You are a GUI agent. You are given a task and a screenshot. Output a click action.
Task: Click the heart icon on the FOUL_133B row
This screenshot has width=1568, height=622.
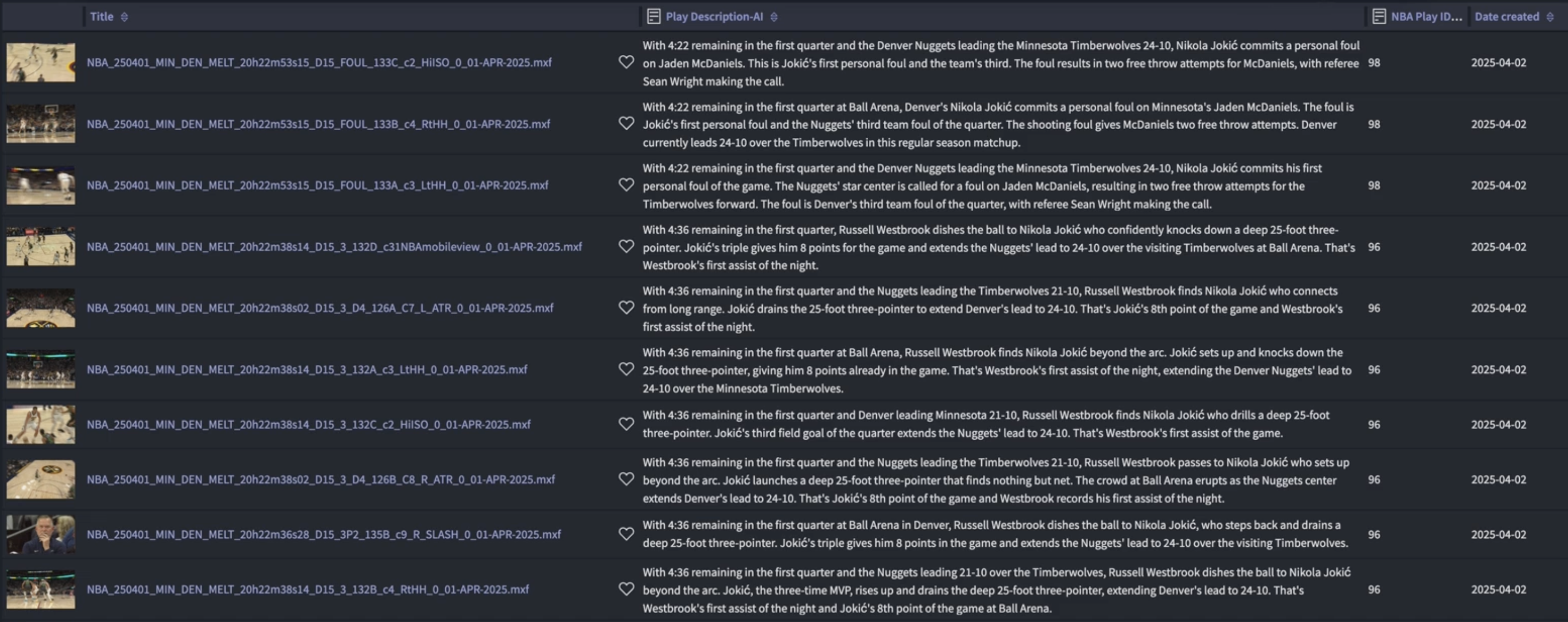[627, 124]
